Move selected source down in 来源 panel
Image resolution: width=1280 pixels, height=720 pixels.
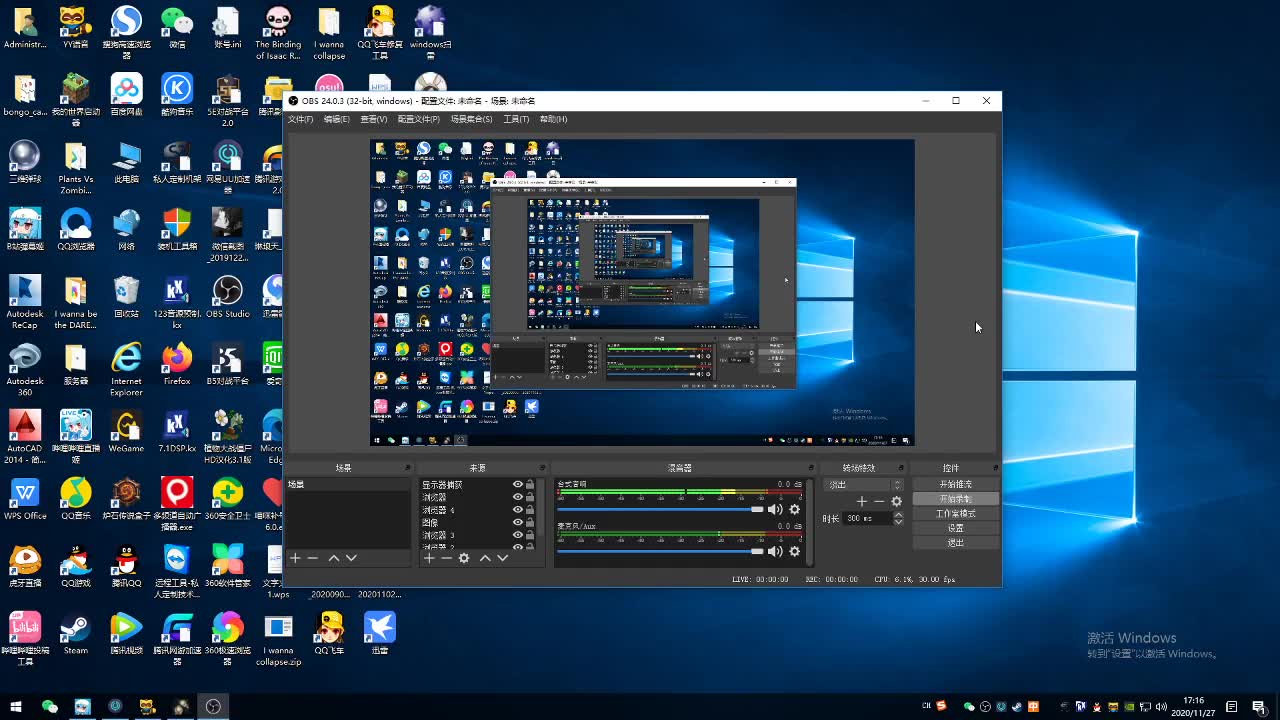click(502, 558)
